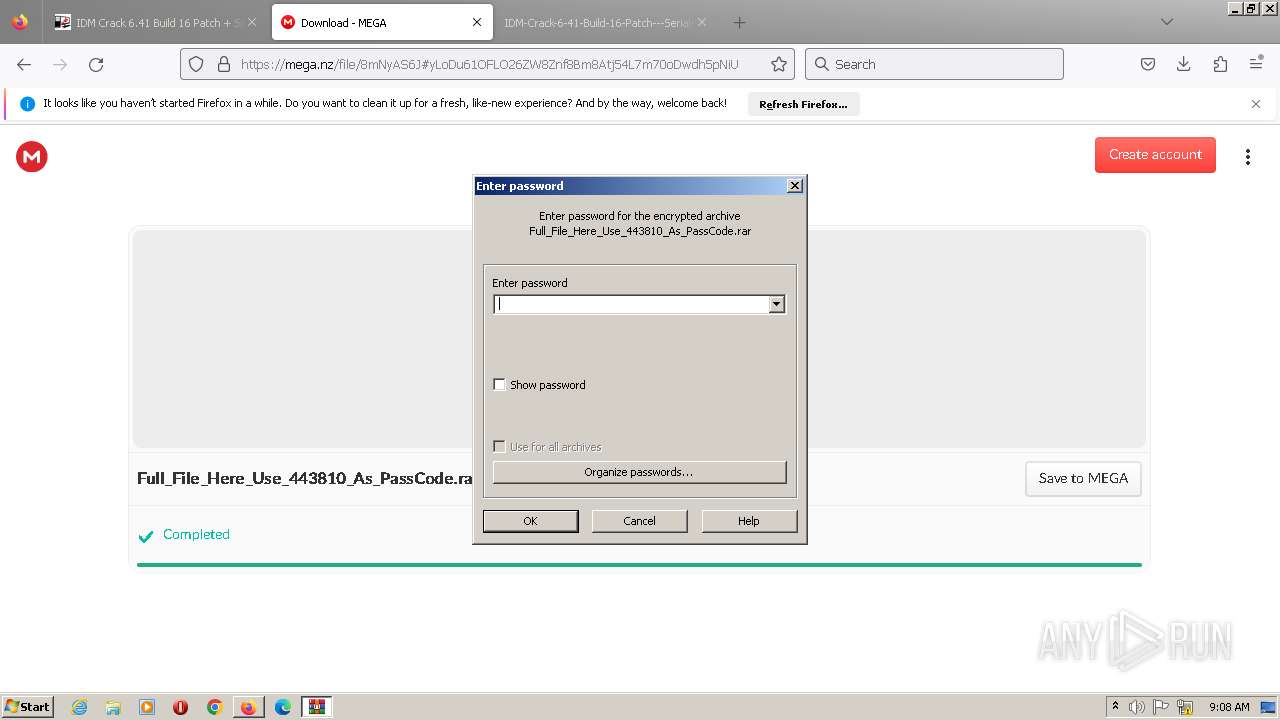Screen dimensions: 1280x720
Task: Launch media player from taskbar
Action: [147, 707]
